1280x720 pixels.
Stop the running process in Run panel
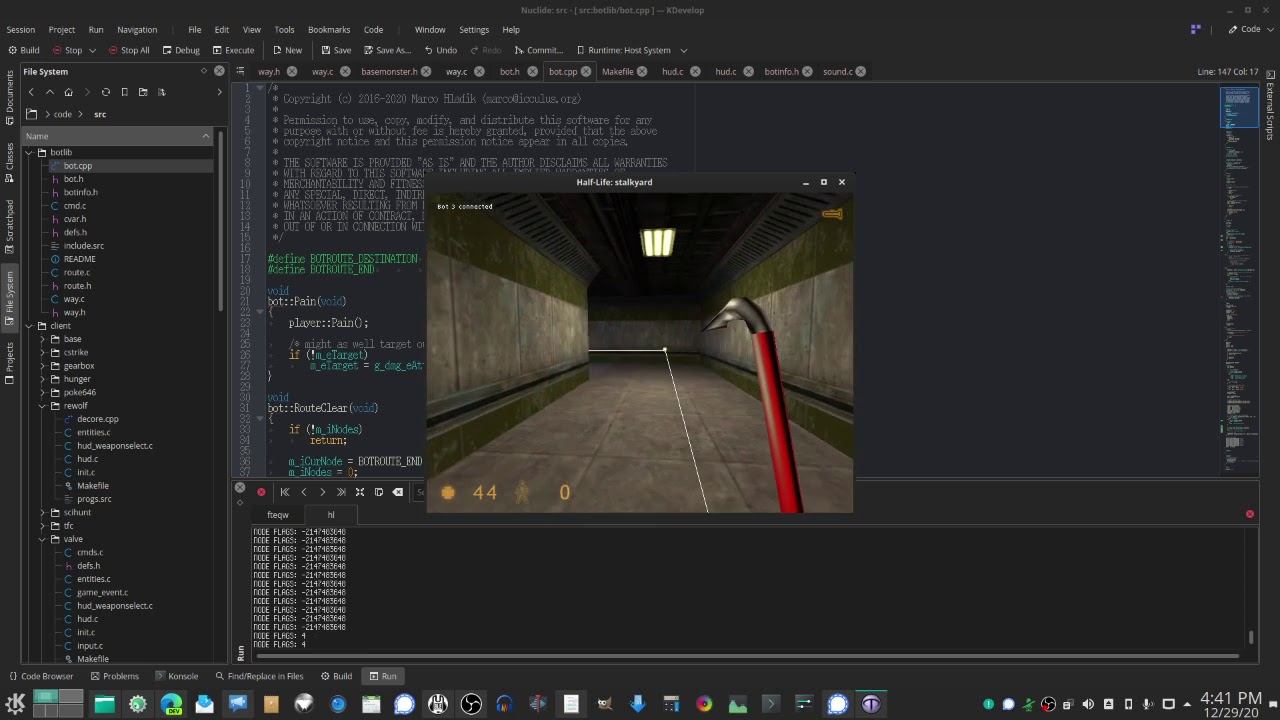(x=261, y=492)
